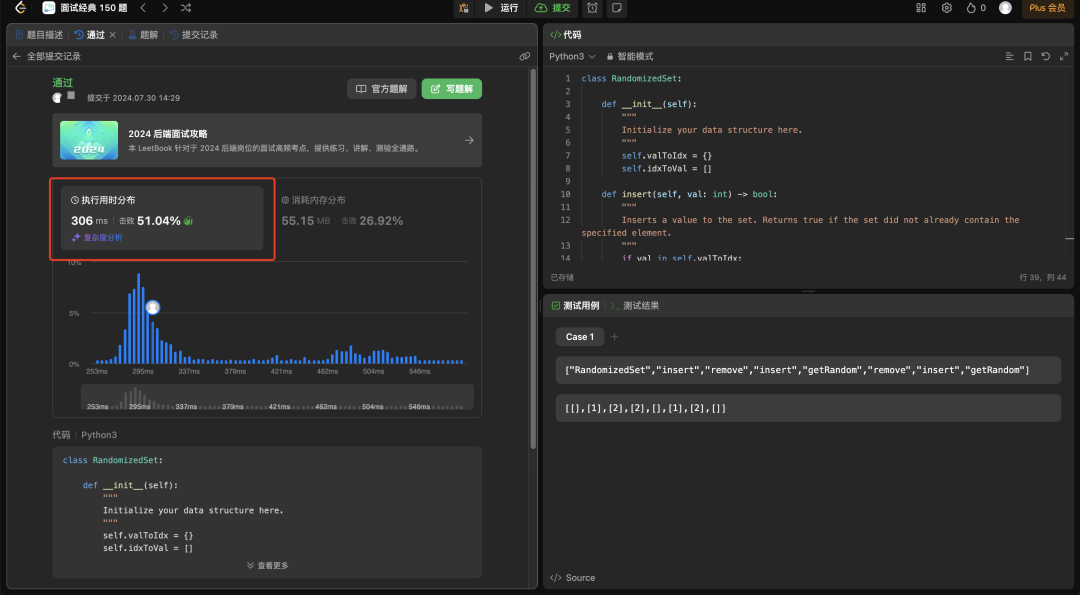Open the Python3 language dropdown
Image resolution: width=1080 pixels, height=595 pixels.
pos(572,56)
